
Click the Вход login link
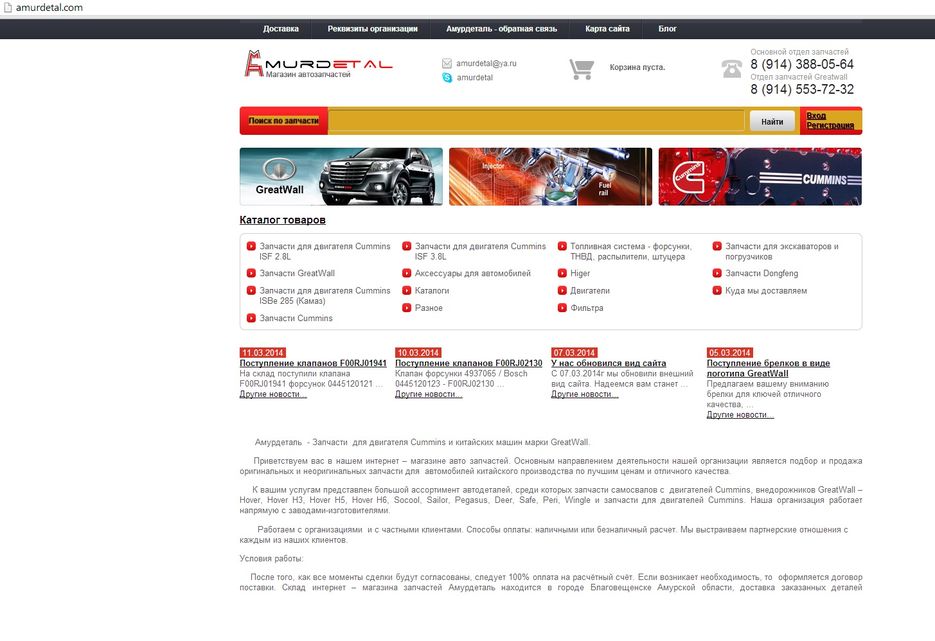[816, 116]
